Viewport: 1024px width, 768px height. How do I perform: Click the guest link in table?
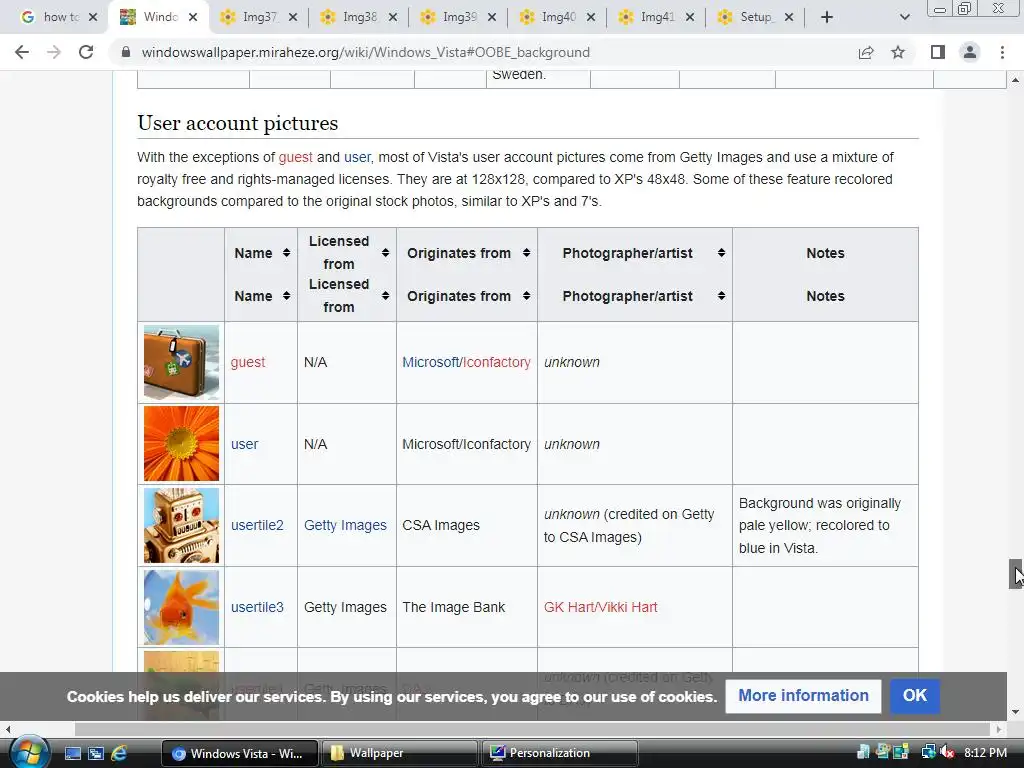248,362
